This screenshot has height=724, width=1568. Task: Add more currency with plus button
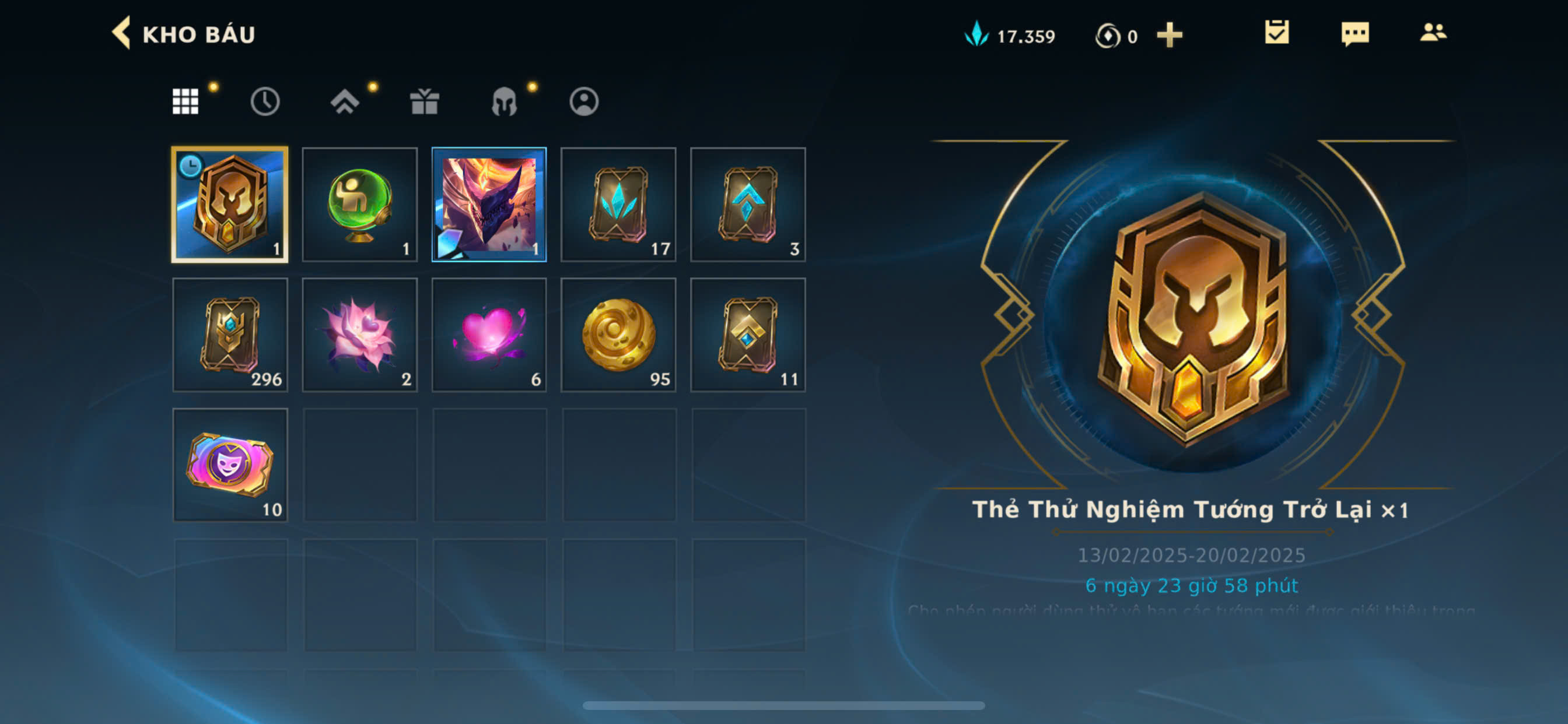coord(1170,34)
